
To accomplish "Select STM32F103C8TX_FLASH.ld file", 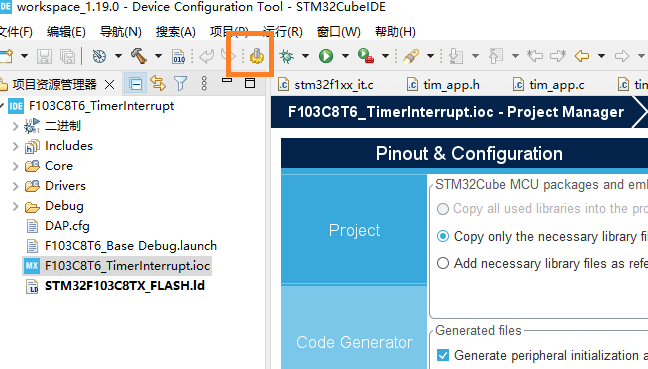I will click(x=124, y=286).
